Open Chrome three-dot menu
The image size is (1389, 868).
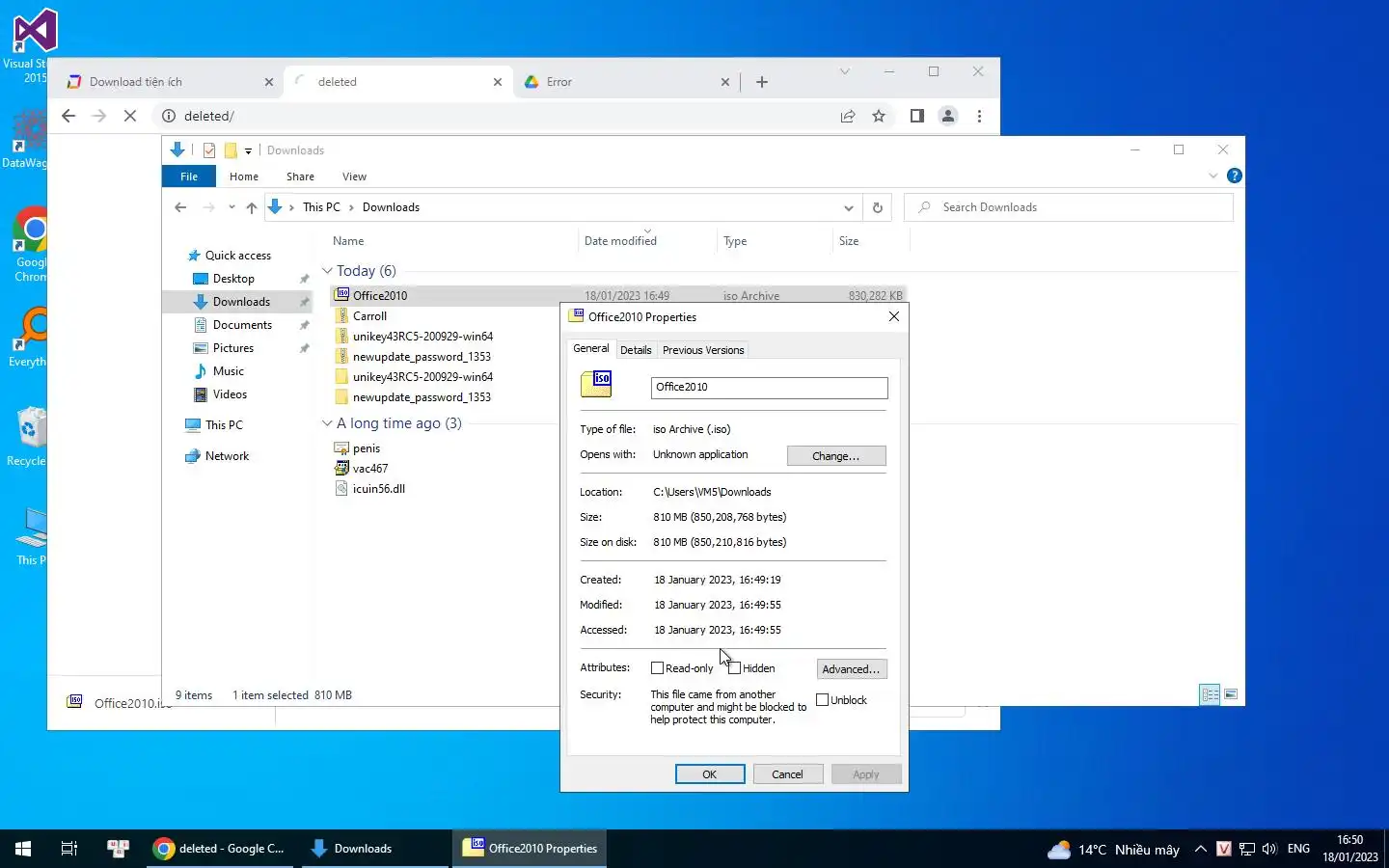tap(979, 116)
